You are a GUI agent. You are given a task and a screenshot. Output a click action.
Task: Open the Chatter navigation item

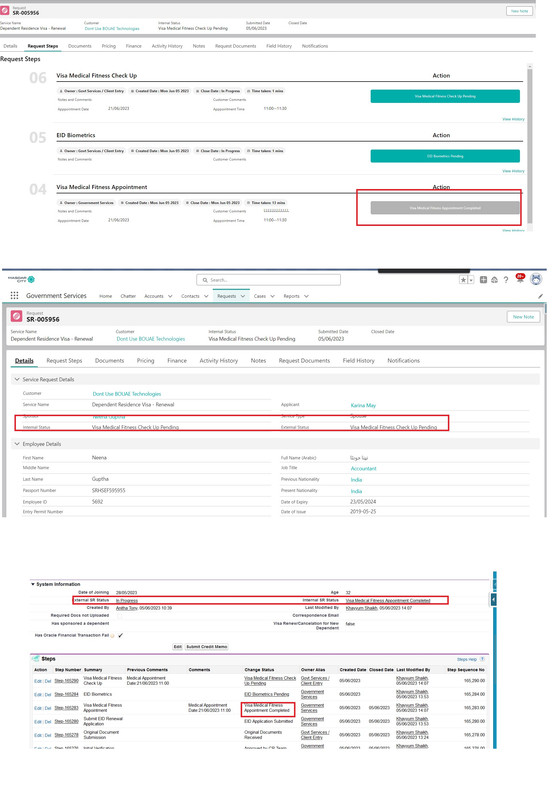tap(128, 296)
